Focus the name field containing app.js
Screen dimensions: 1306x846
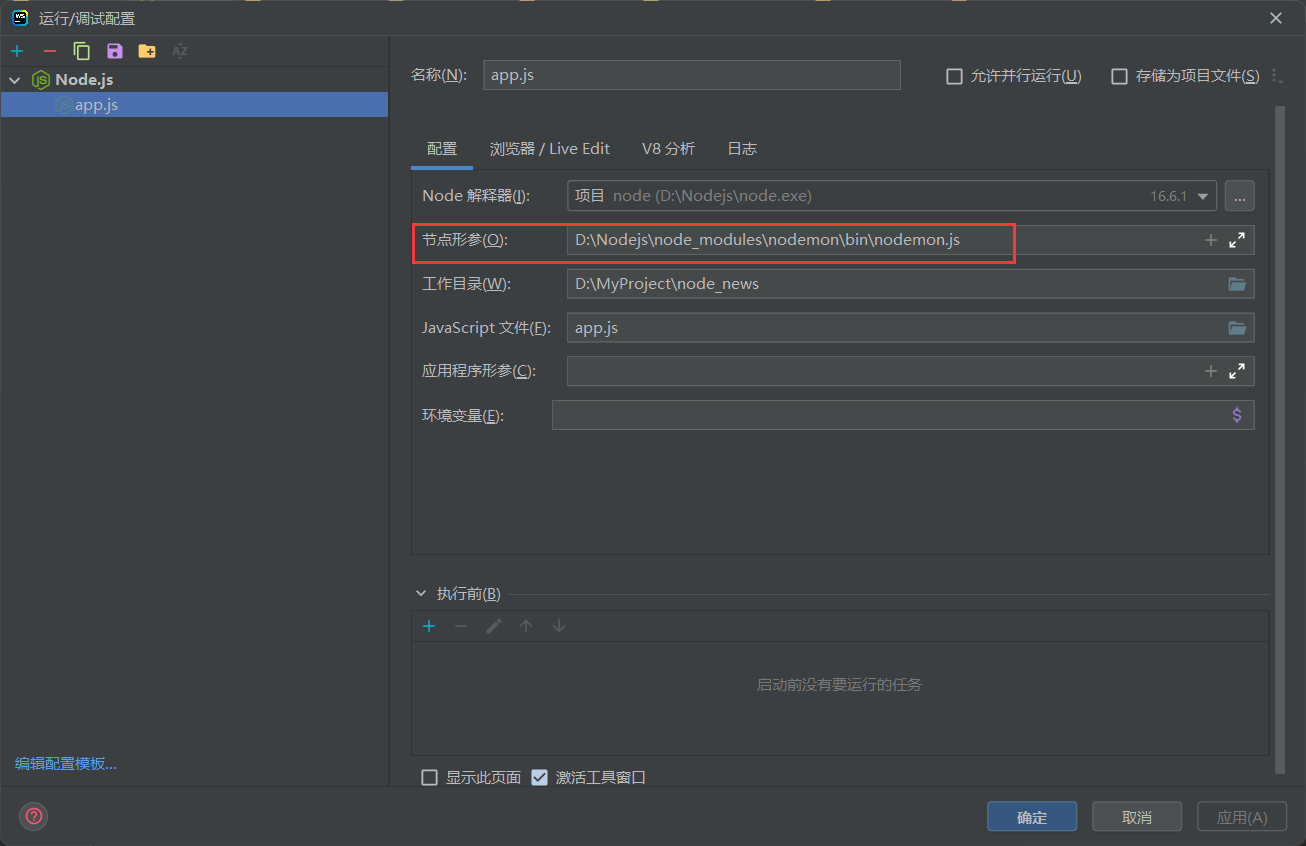coord(692,75)
